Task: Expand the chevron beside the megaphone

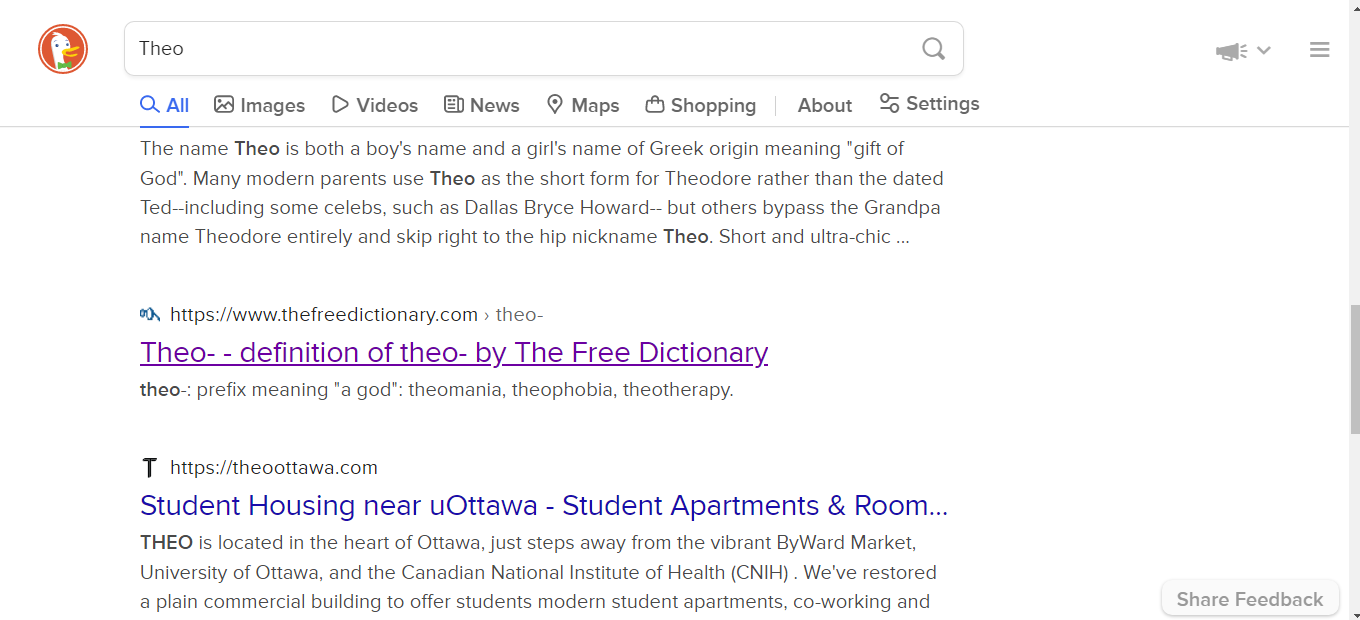Action: click(x=1264, y=50)
